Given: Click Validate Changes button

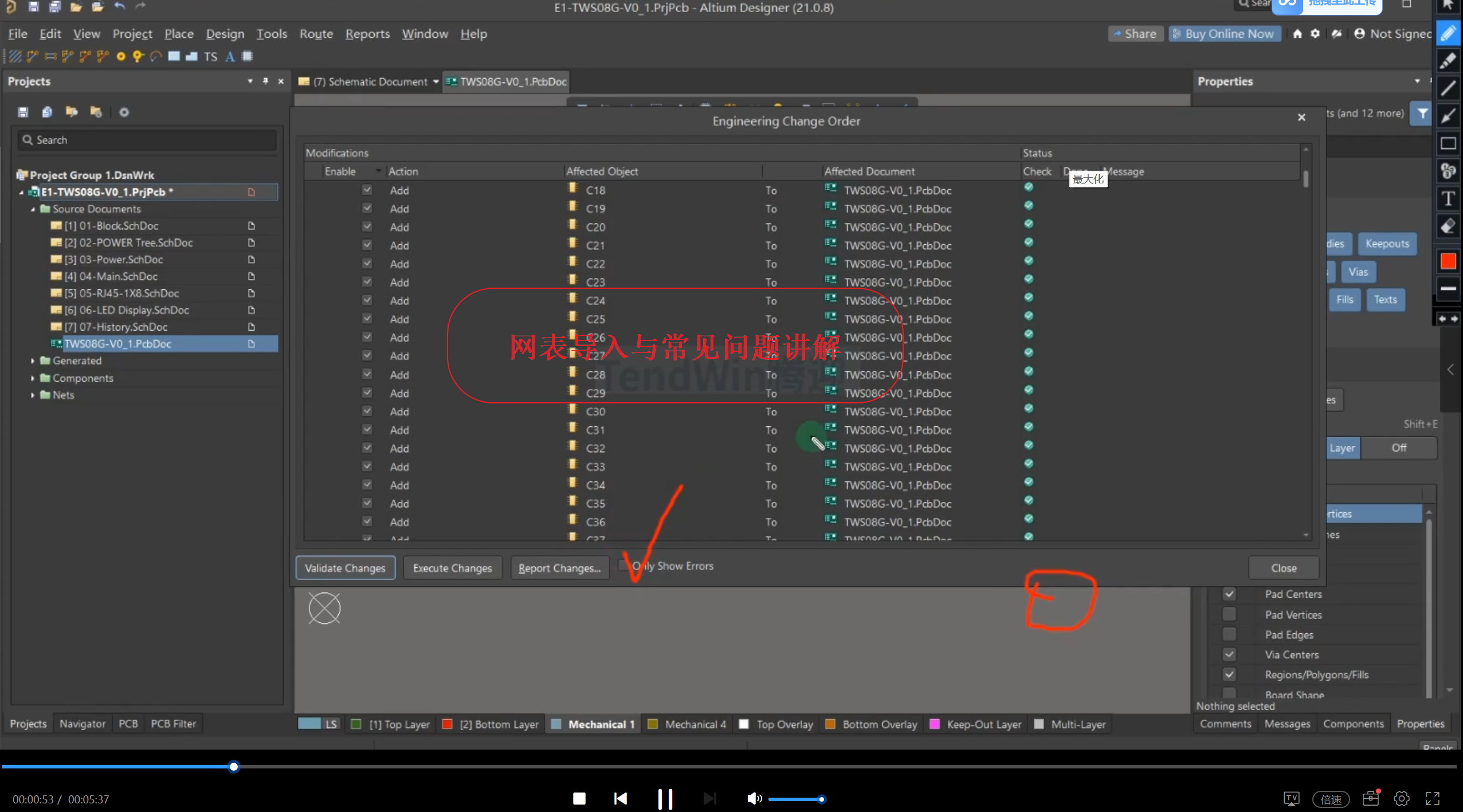Looking at the screenshot, I should point(345,568).
